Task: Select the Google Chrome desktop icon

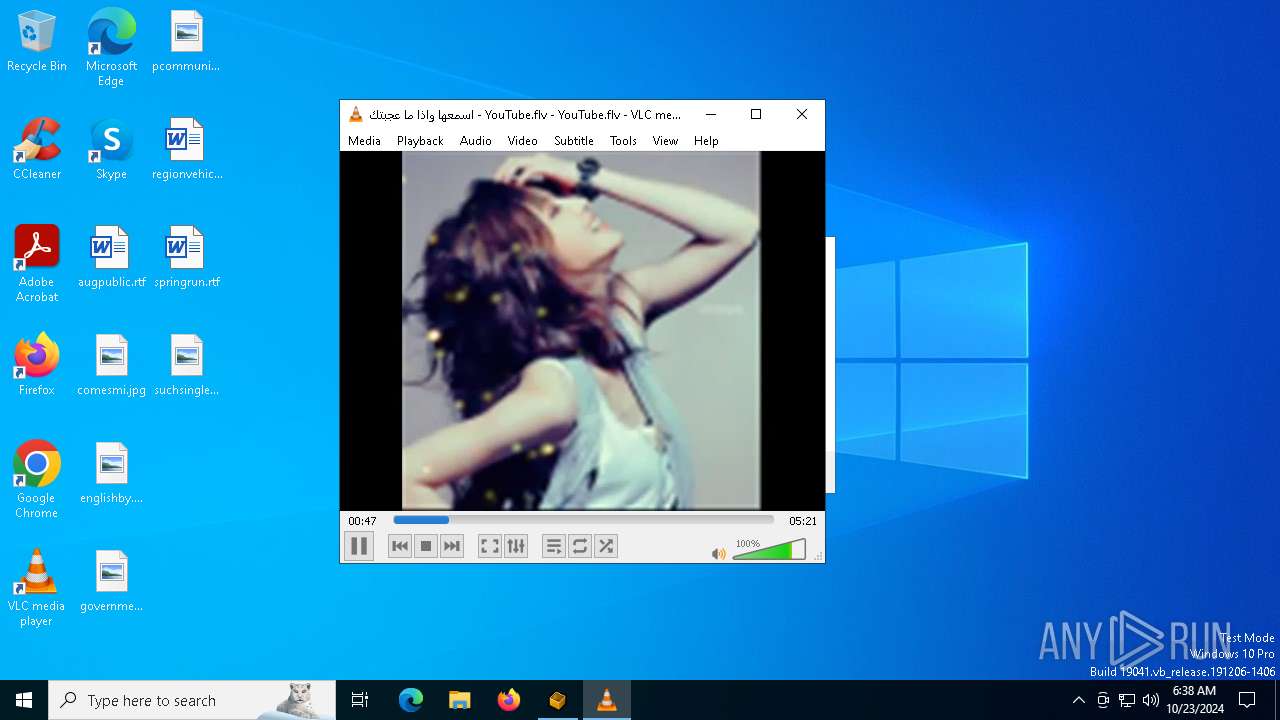Action: pos(37,480)
